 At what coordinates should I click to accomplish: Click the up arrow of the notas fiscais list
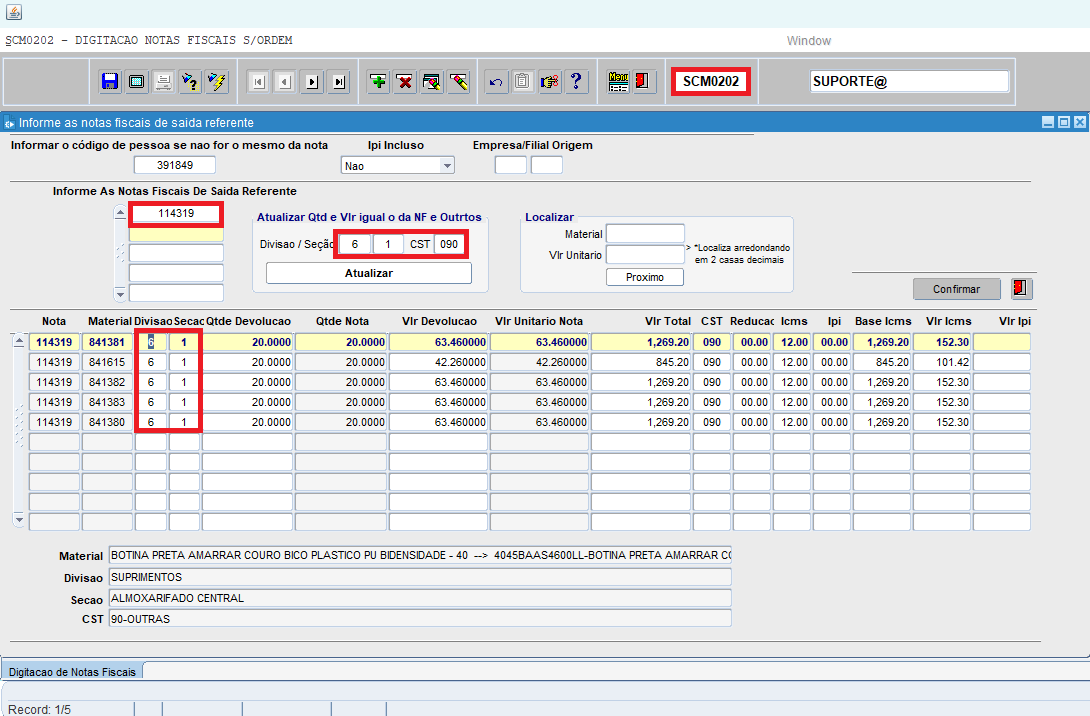tap(120, 213)
